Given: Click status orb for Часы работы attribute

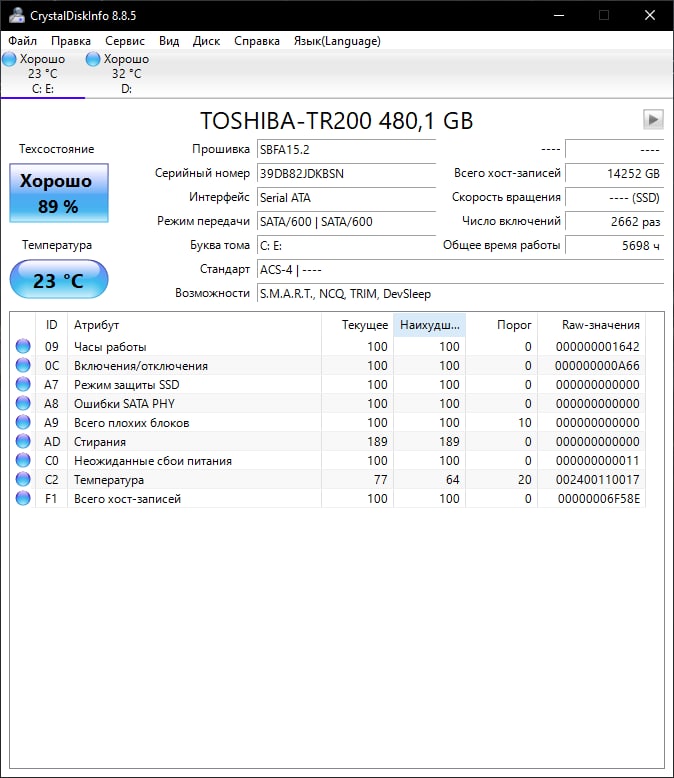Looking at the screenshot, I should point(23,347).
